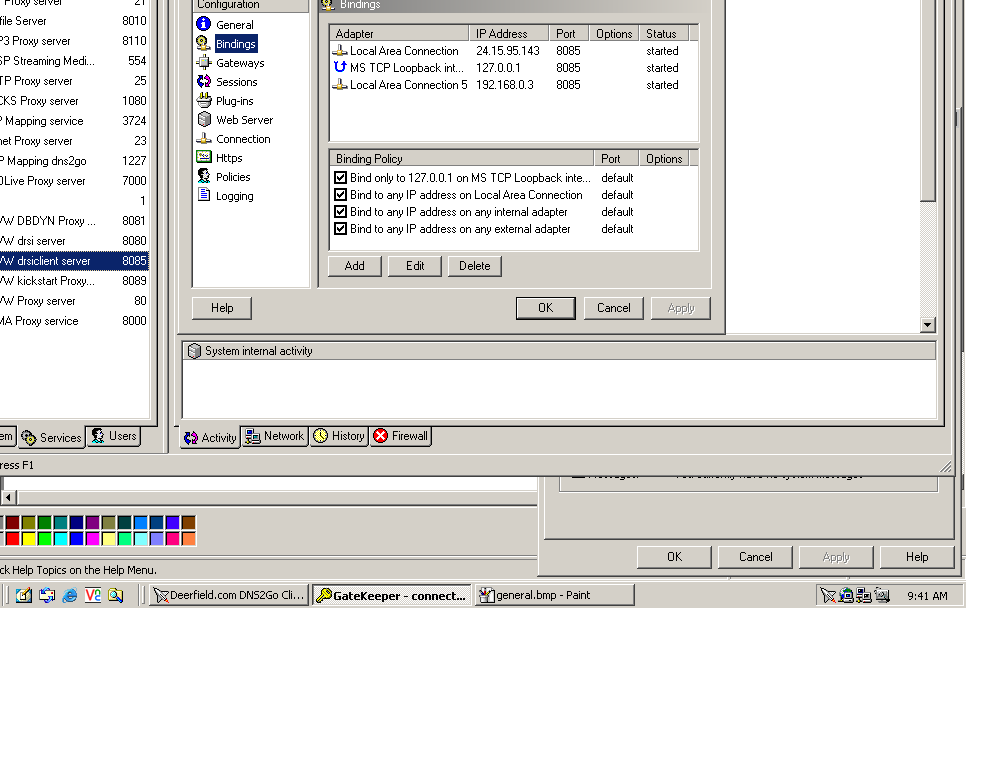Select the Local Area Connection adapter icon
The image size is (1002, 758).
340,50
